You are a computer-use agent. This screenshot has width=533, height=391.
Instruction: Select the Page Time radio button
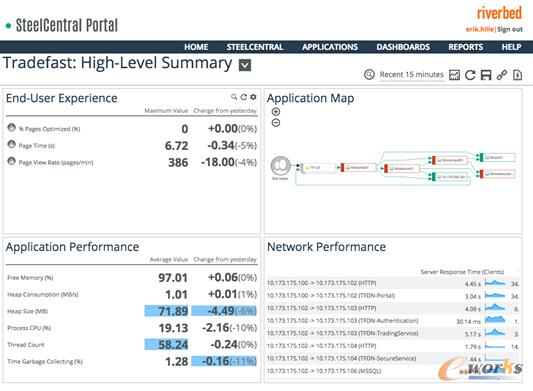point(12,144)
